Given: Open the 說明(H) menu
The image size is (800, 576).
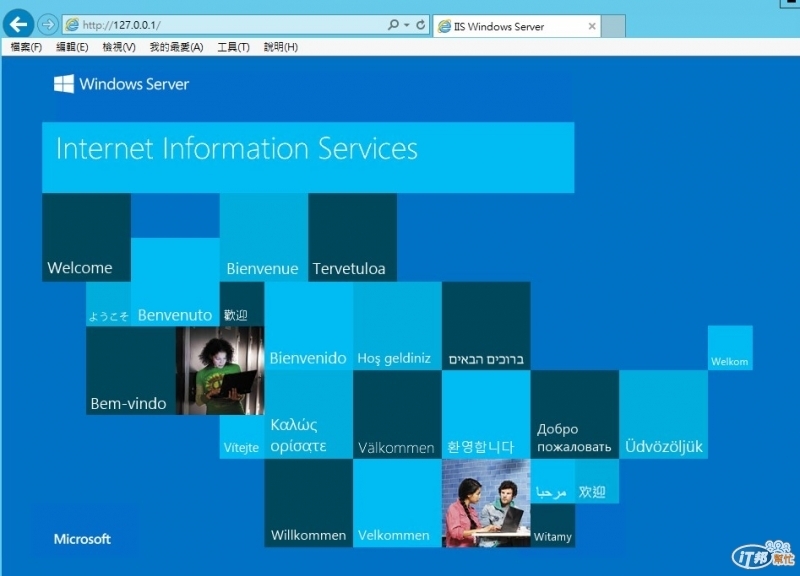Looking at the screenshot, I should (x=281, y=47).
